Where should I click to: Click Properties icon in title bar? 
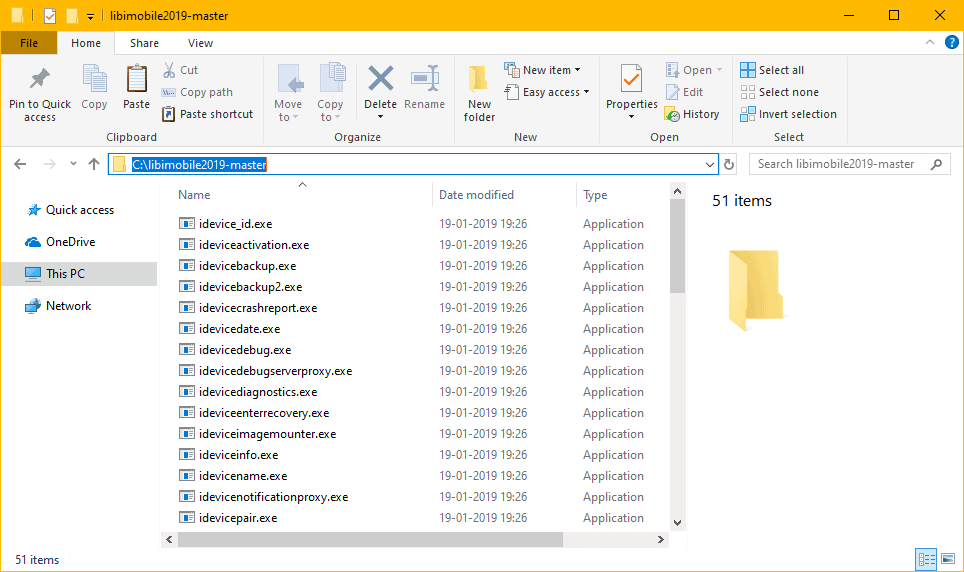[x=50, y=15]
